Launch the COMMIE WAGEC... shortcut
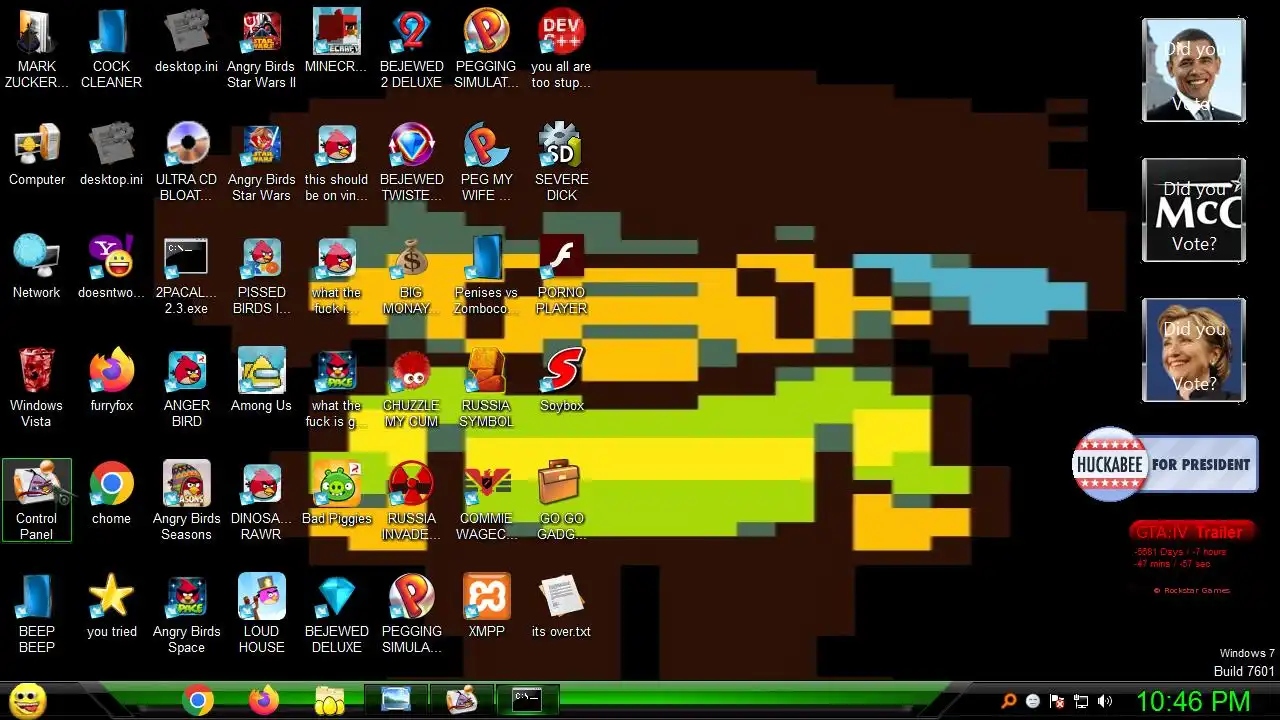The height and width of the screenshot is (720, 1280). 486,500
